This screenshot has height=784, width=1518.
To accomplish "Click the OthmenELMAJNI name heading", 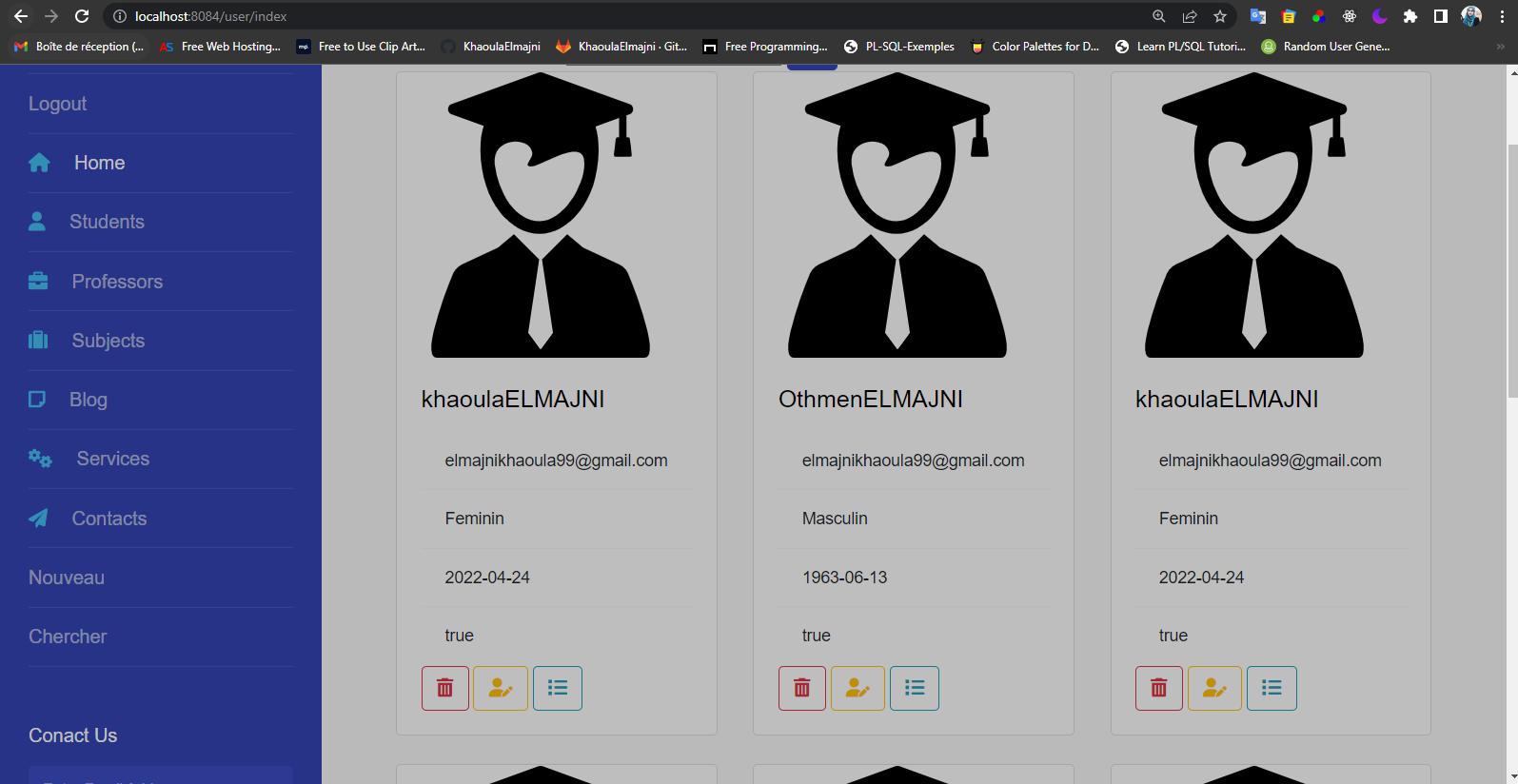I will pos(871,400).
